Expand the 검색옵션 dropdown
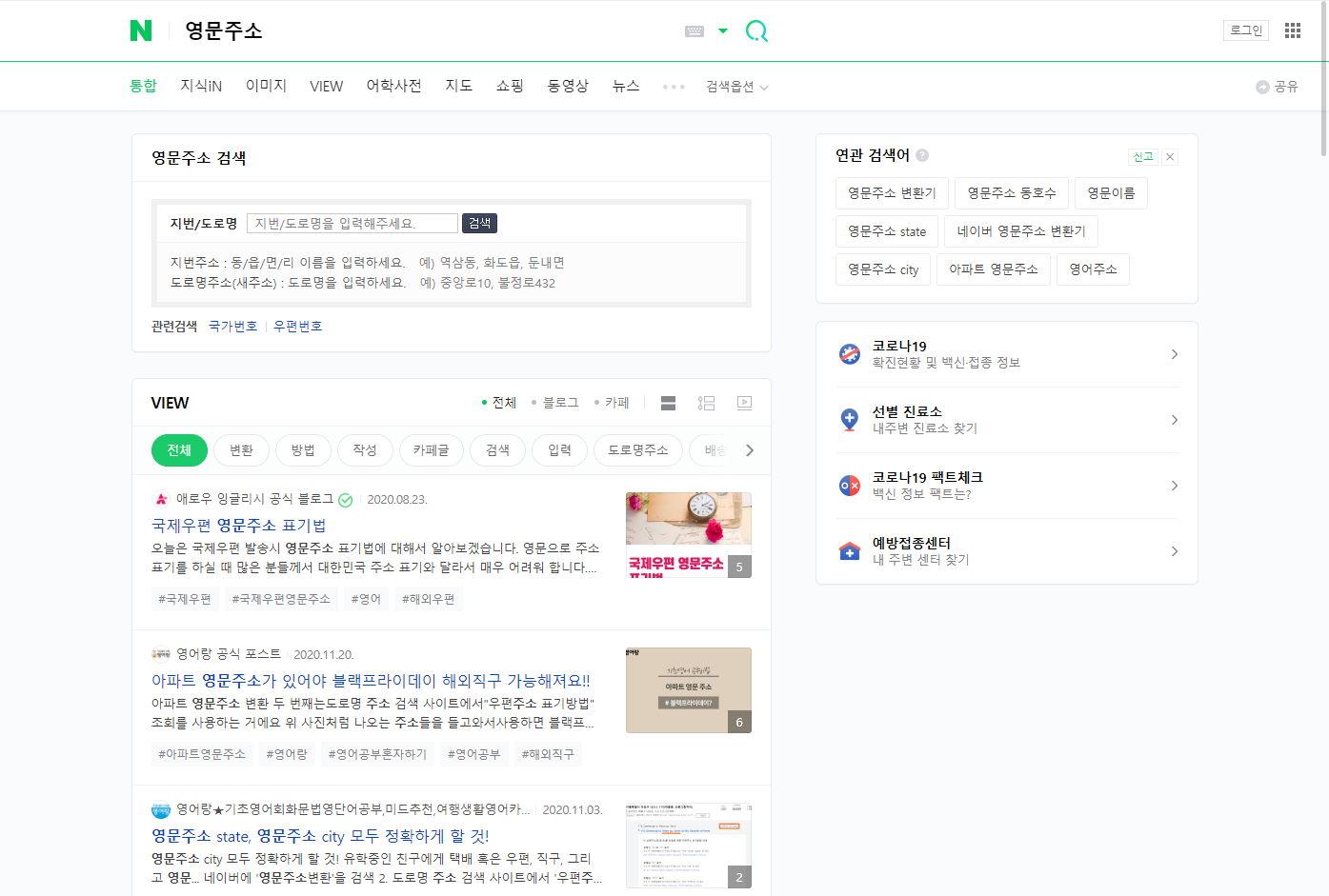This screenshot has width=1329, height=896. coord(736,87)
